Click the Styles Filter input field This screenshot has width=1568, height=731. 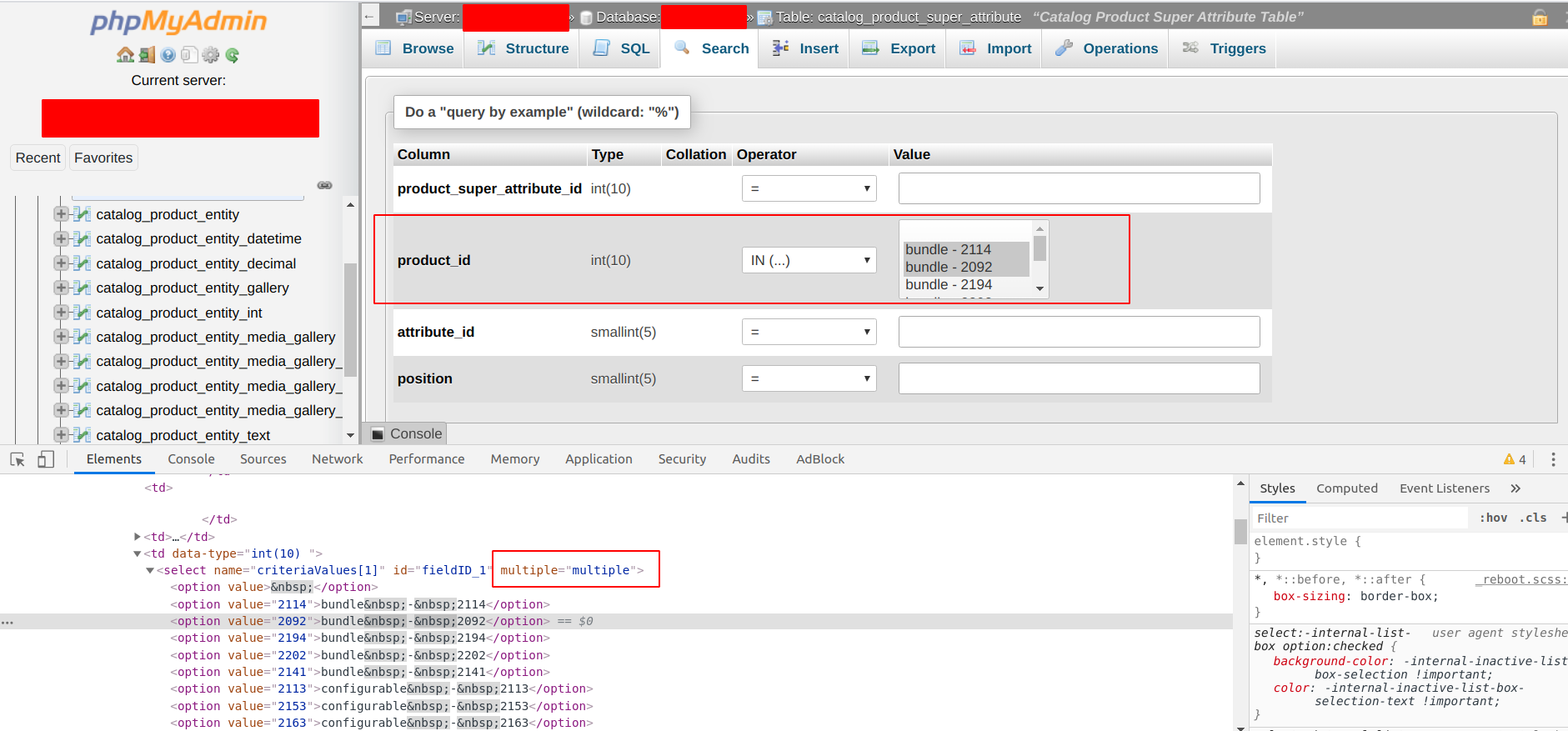click(x=1359, y=518)
